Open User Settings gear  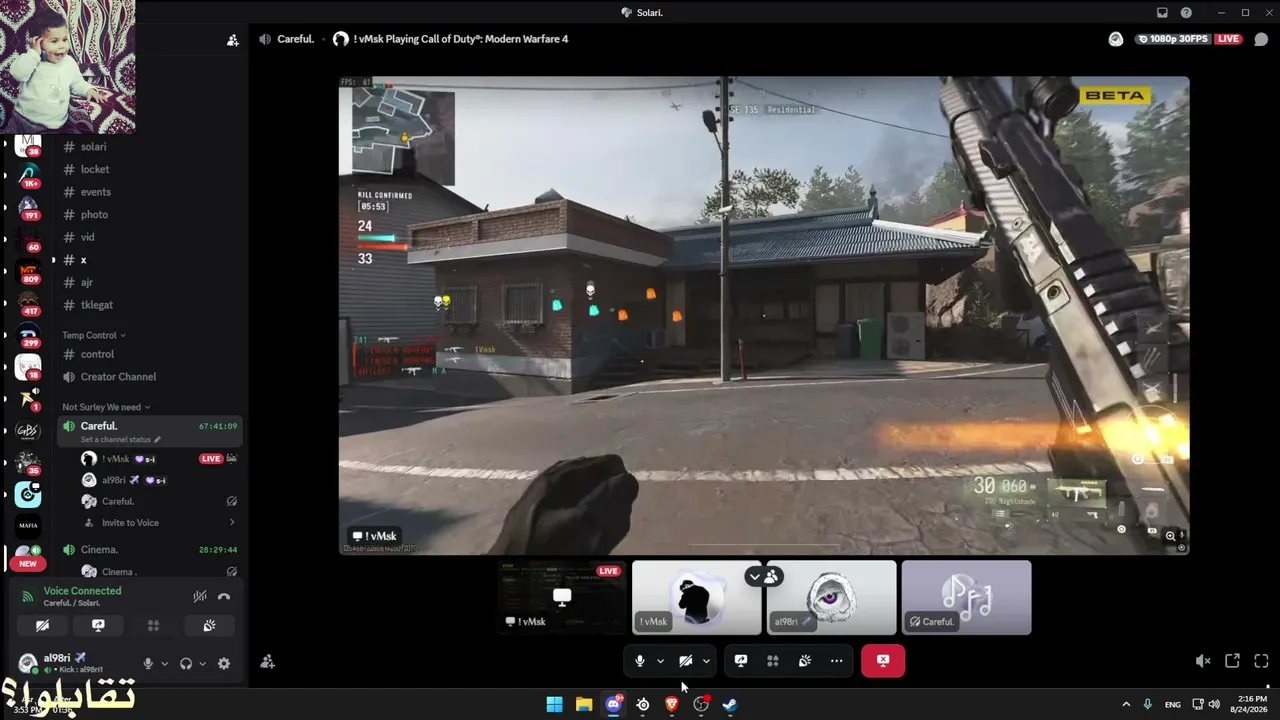click(x=224, y=663)
